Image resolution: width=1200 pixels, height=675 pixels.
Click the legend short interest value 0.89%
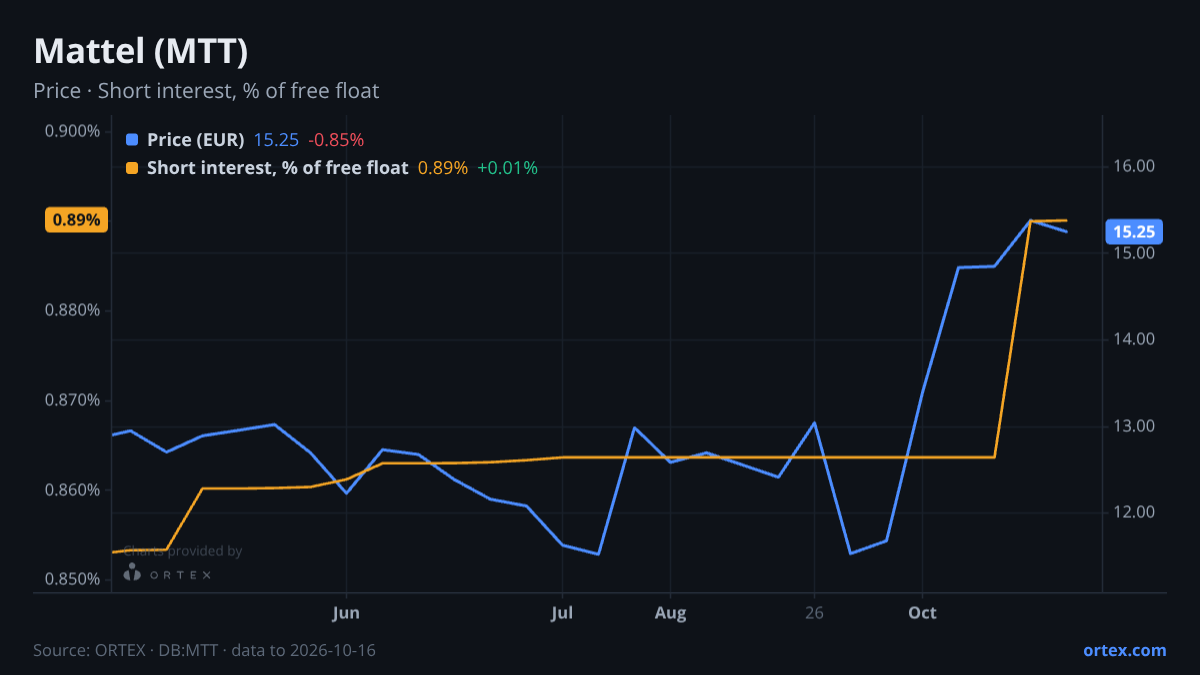[x=442, y=168]
